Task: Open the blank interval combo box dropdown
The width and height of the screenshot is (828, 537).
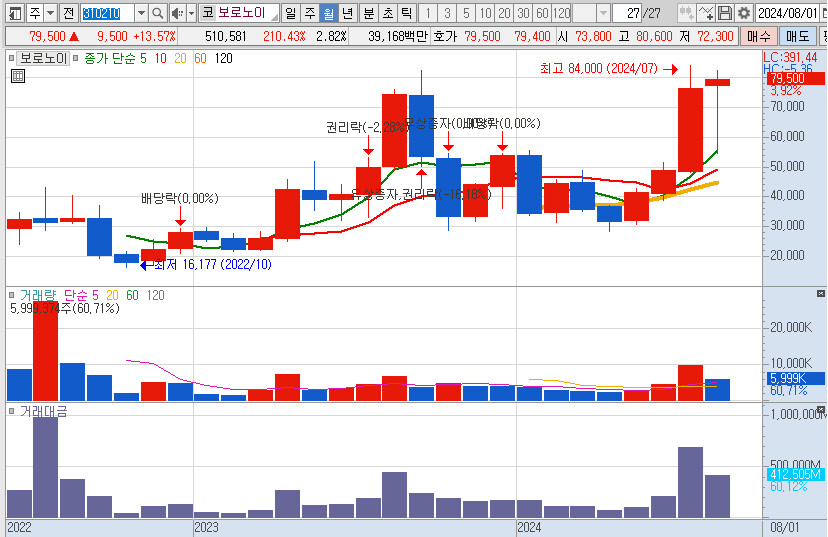Action: pos(603,13)
